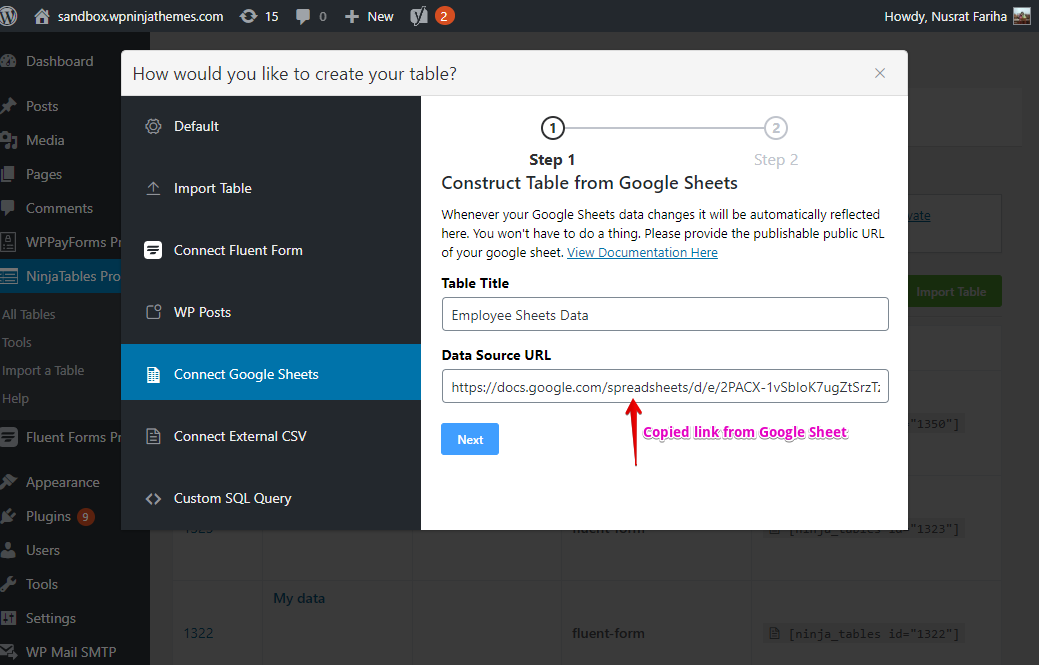Image resolution: width=1039 pixels, height=665 pixels.
Task: Click the Next button
Action: tap(470, 439)
